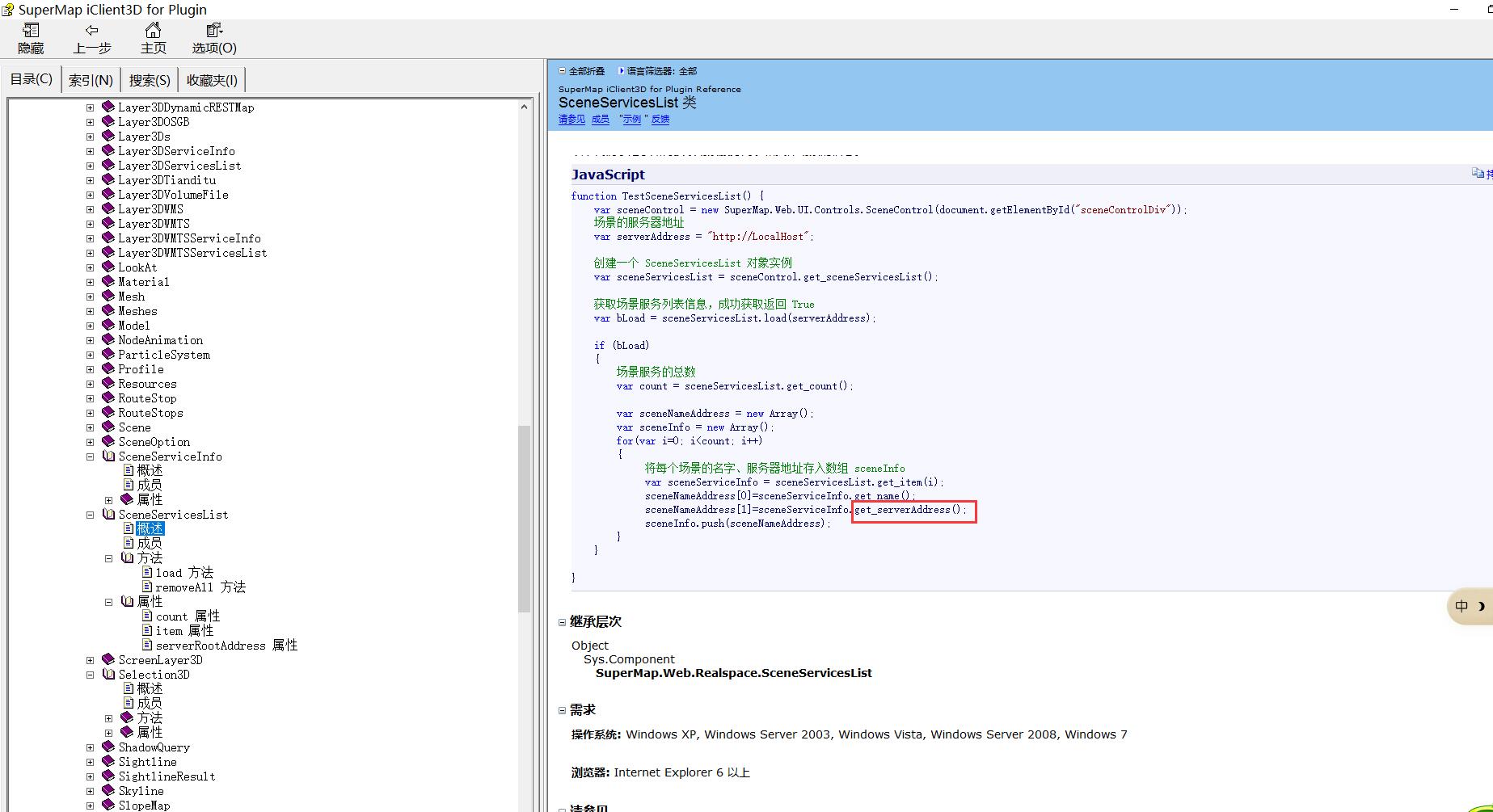The image size is (1493, 812).
Task: Collapse the 需求 section
Action: click(563, 710)
